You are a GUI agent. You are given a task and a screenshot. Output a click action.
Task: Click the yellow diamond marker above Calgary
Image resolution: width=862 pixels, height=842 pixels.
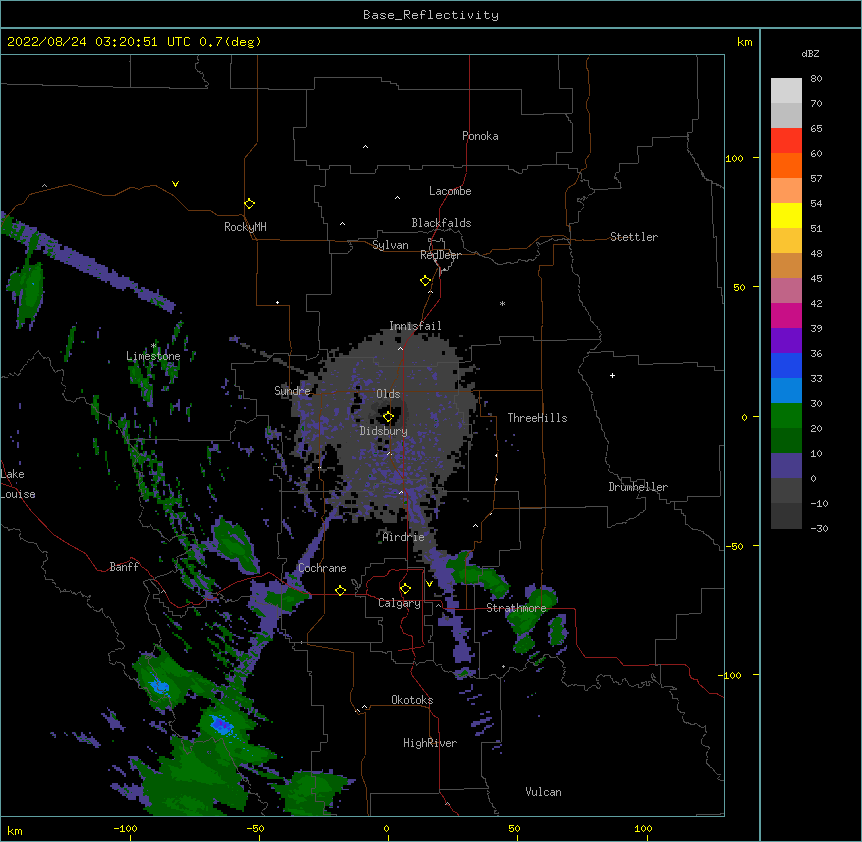pyautogui.click(x=405, y=589)
